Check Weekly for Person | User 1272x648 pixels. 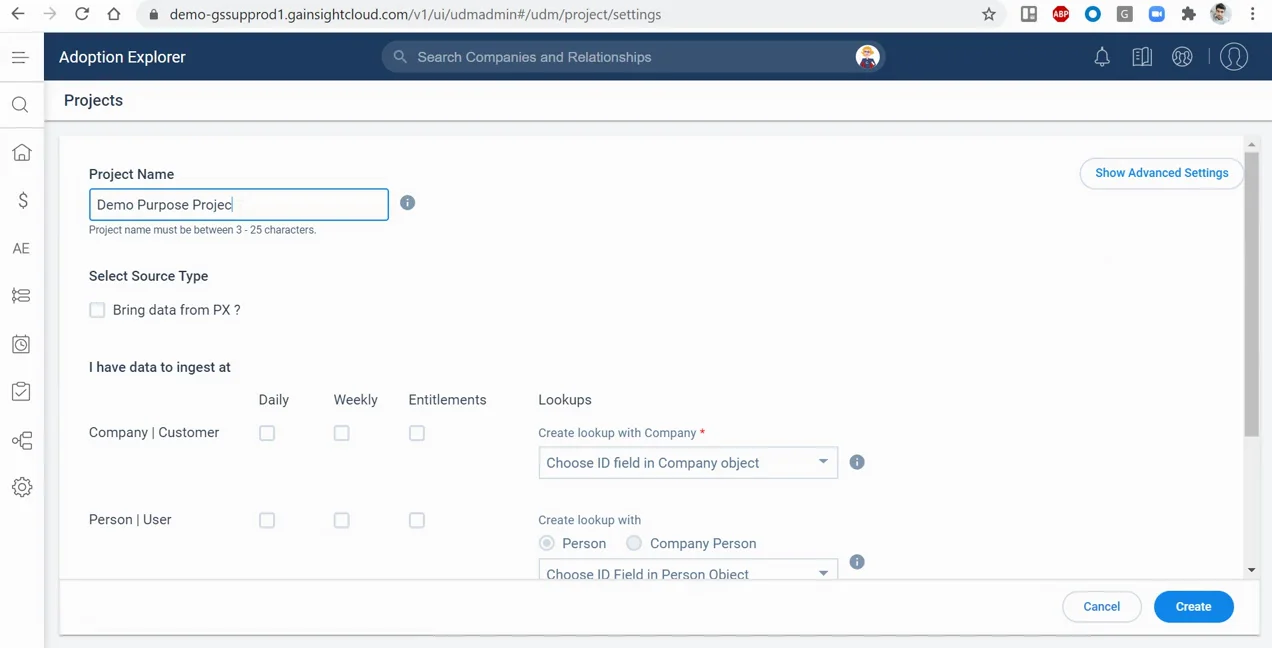342,520
